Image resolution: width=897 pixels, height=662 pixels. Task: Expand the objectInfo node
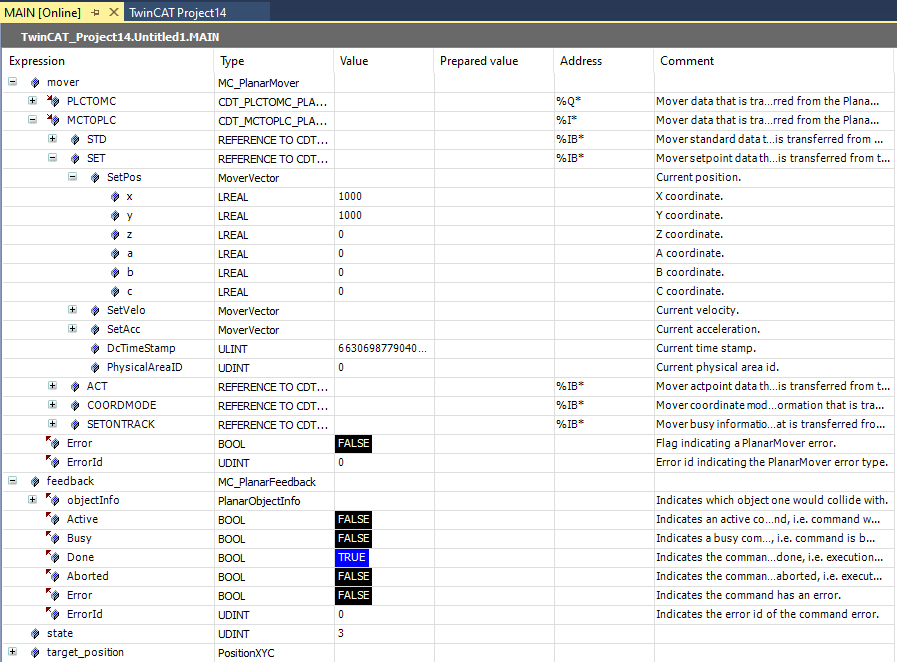tap(33, 500)
